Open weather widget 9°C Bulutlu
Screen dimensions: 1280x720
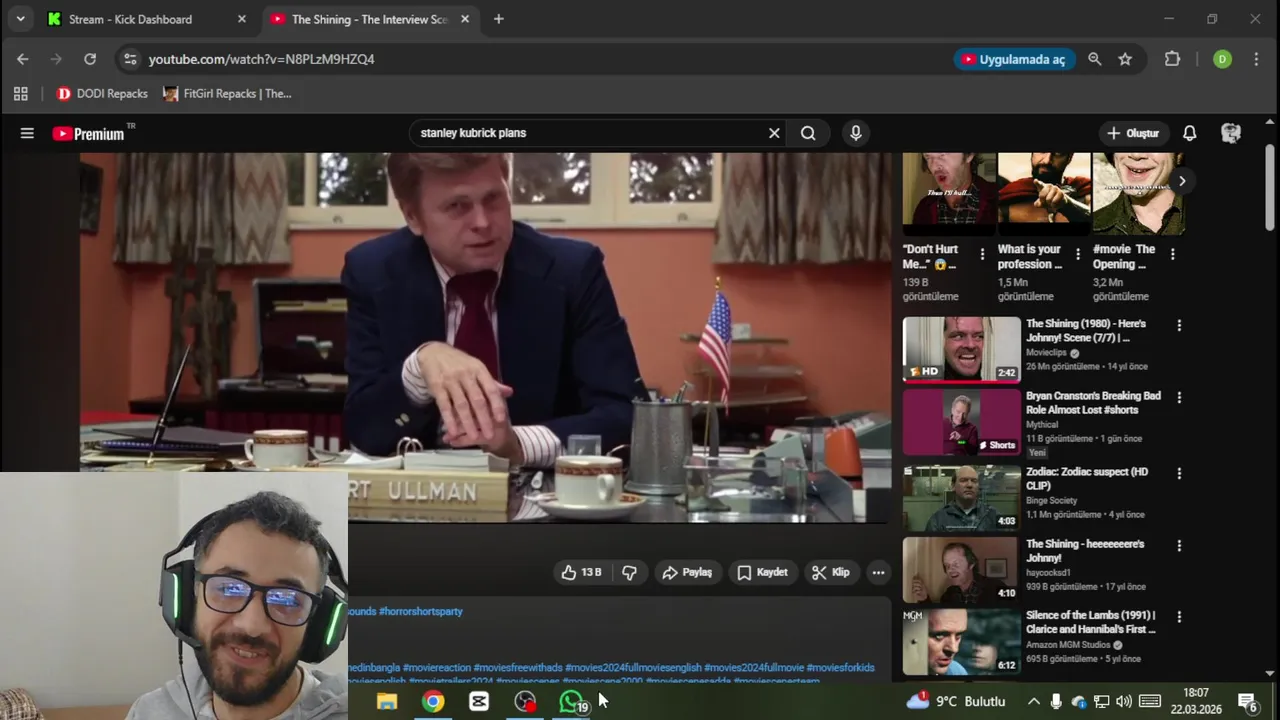955,702
